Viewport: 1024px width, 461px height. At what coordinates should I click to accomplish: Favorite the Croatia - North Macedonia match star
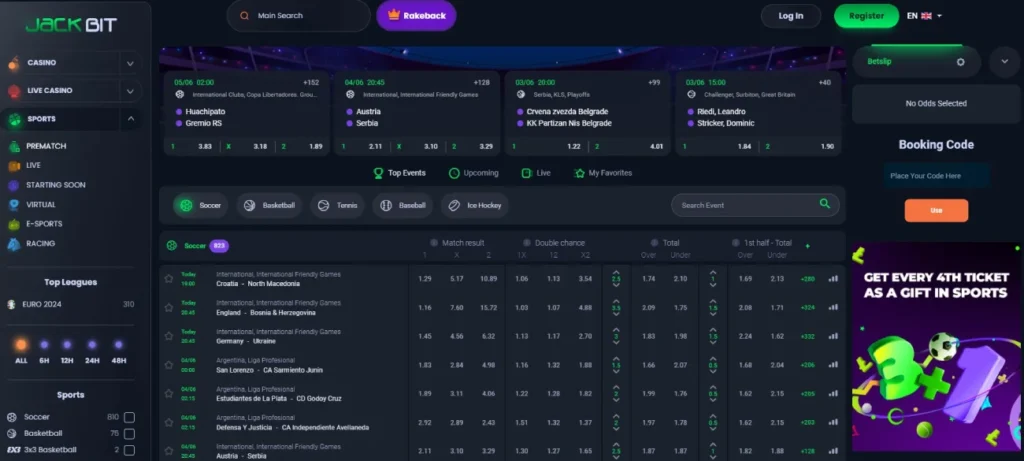[168, 279]
